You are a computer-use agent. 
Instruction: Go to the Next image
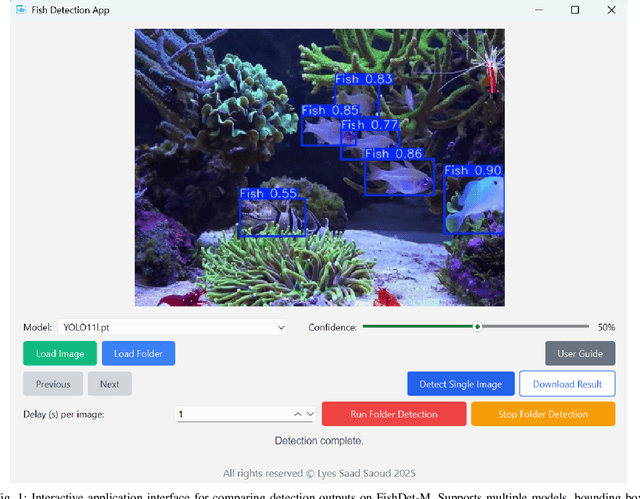point(110,384)
